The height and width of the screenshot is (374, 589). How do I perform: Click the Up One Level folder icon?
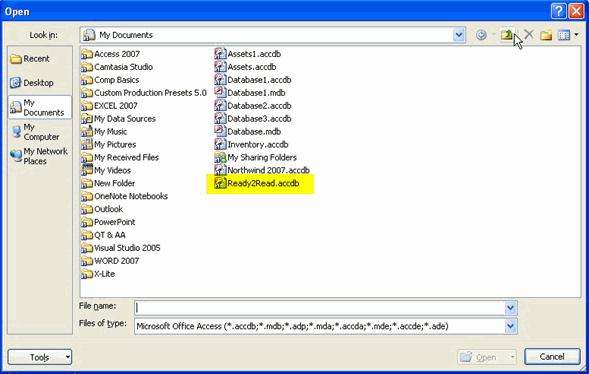(506, 35)
